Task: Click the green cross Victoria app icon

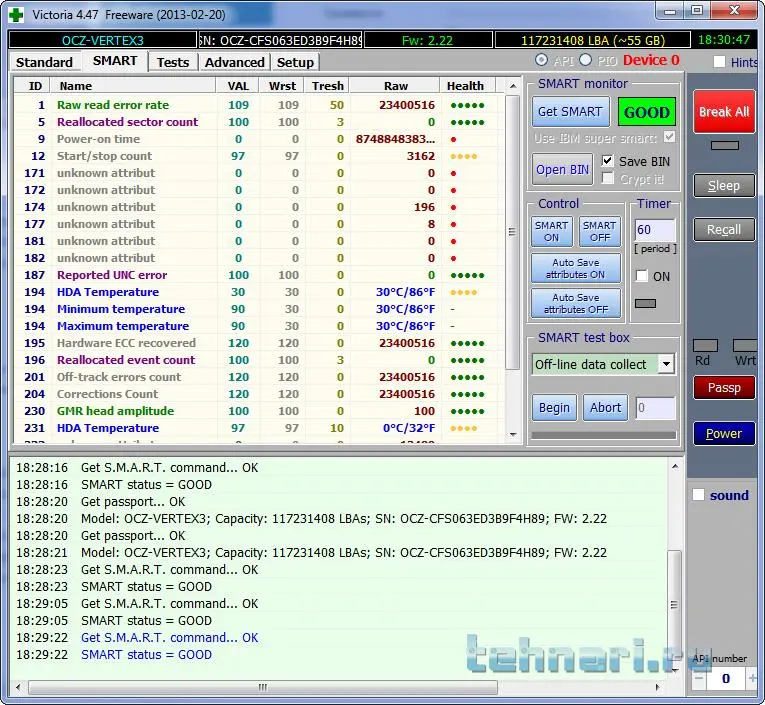Action: [x=16, y=15]
